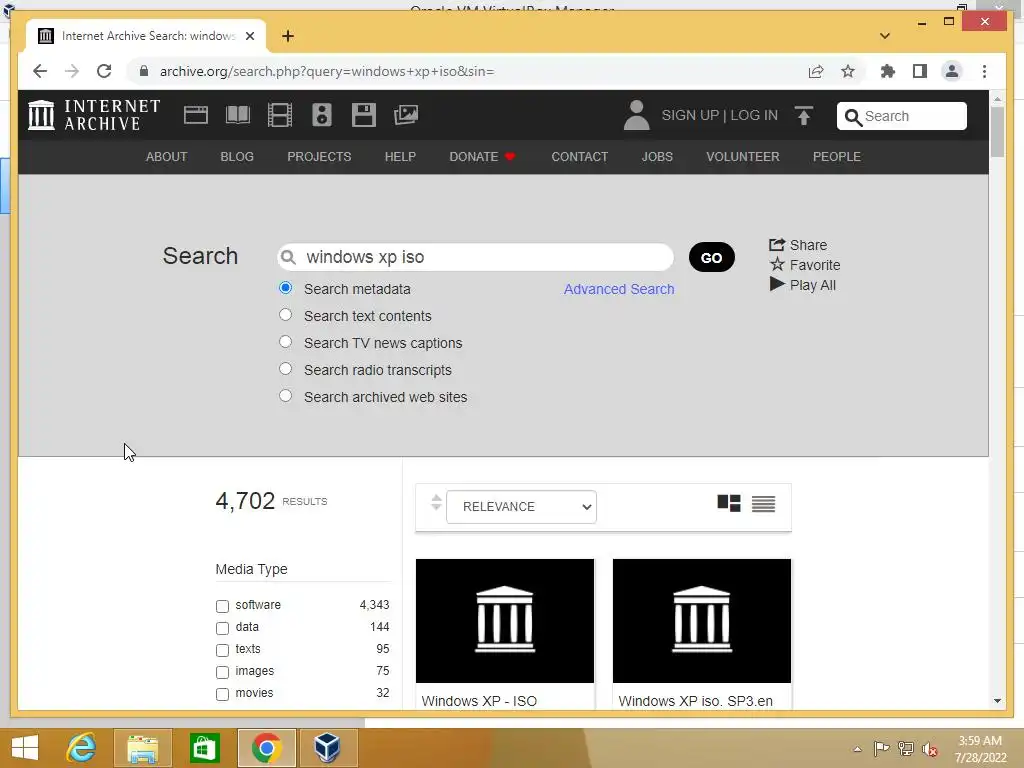Click Chrome forward arrow
The image size is (1024, 768).
(72, 71)
